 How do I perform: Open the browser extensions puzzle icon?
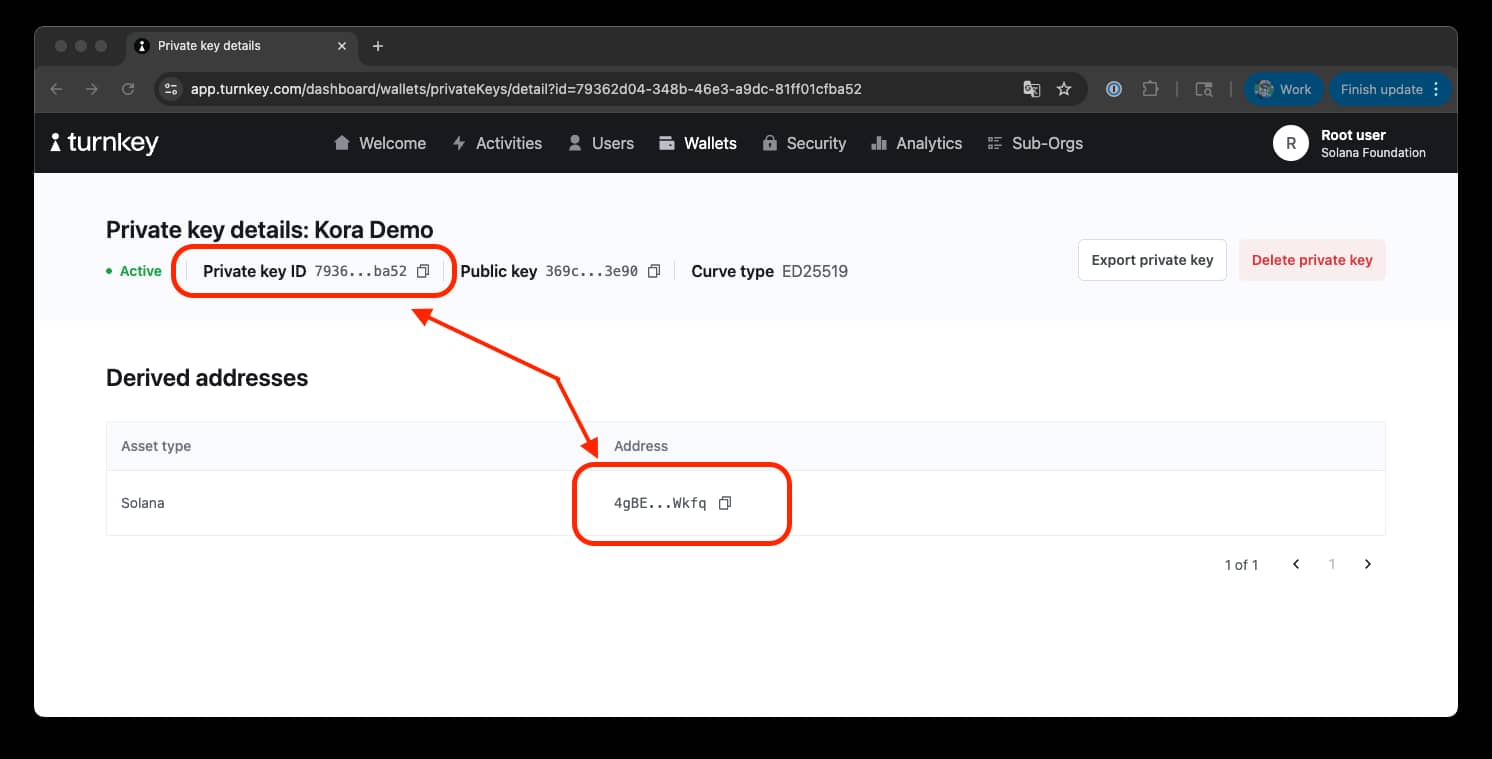[1150, 89]
